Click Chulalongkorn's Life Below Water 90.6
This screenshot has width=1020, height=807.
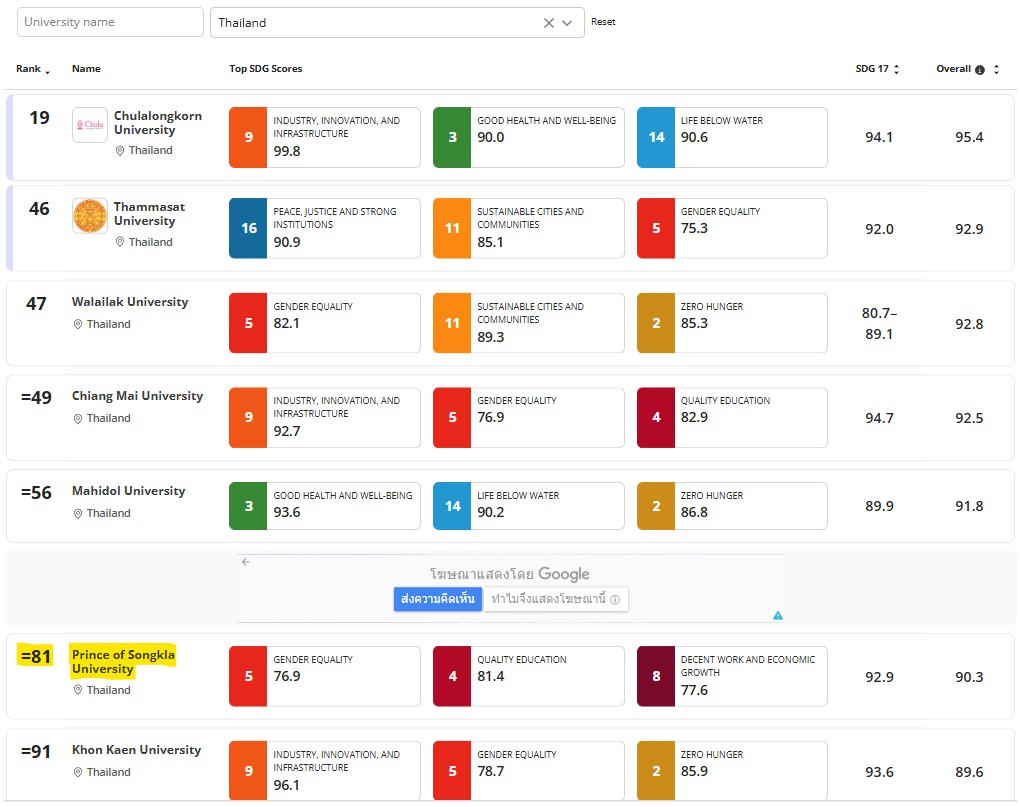coord(694,137)
